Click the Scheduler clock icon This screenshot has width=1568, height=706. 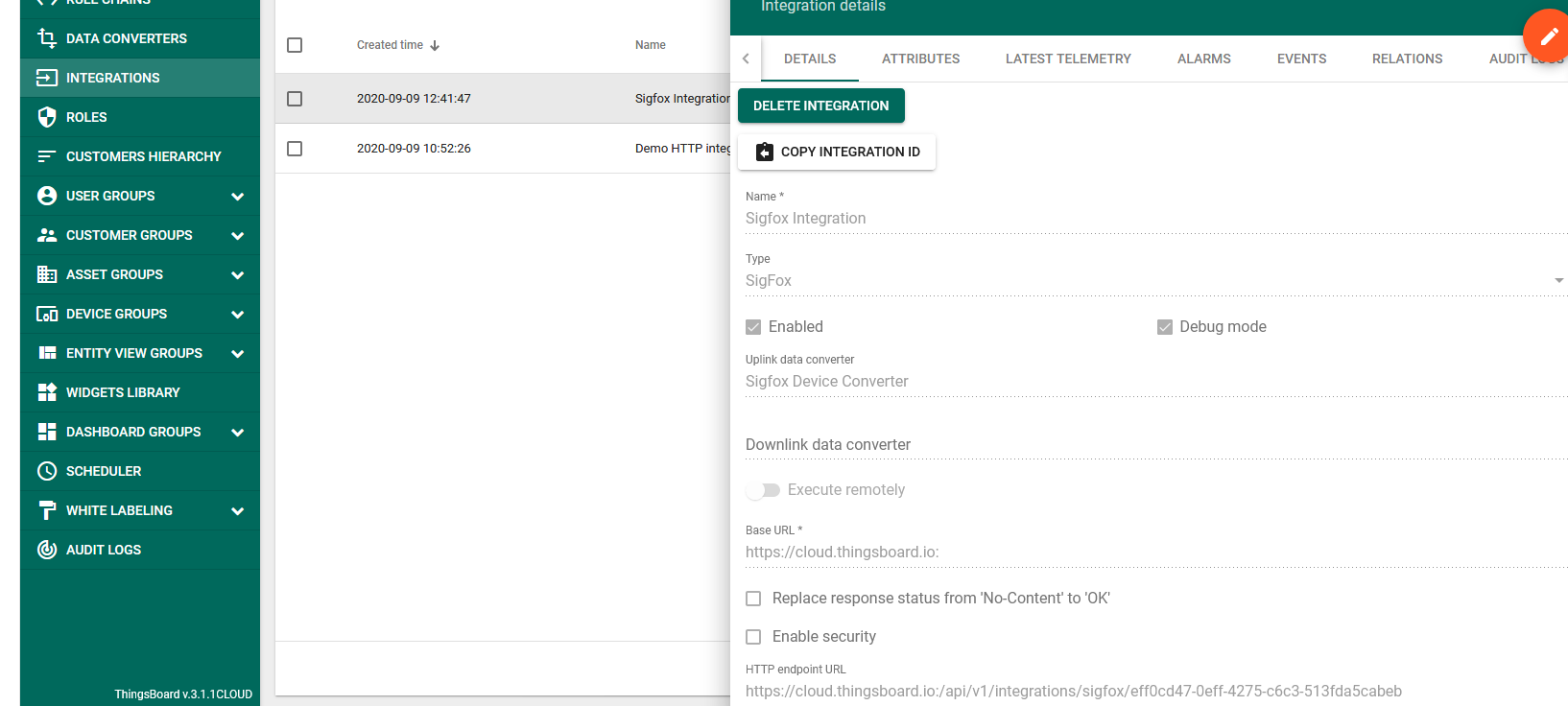[x=47, y=471]
